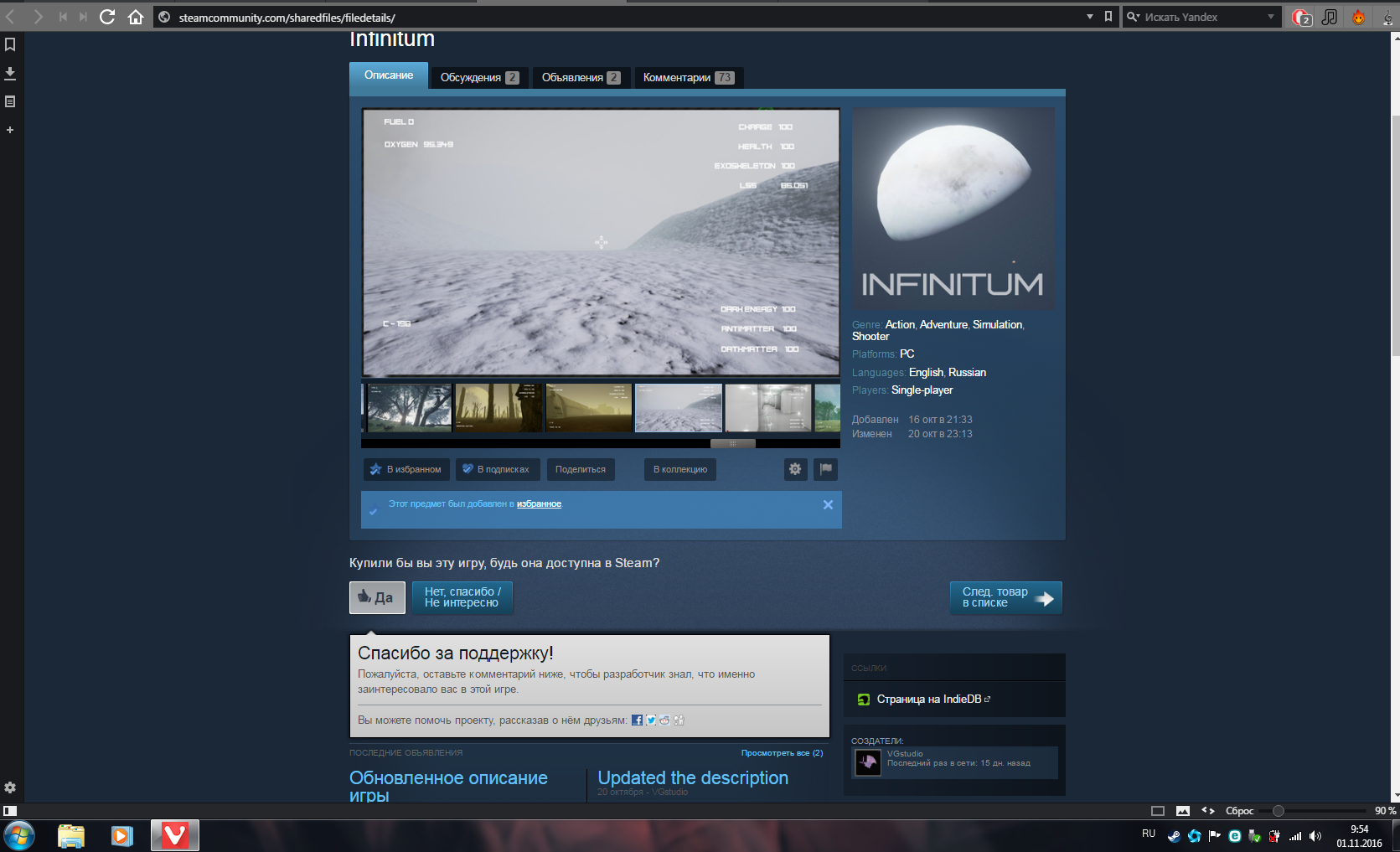This screenshot has width=1400, height=852.
Task: Open page tiling options in status bar
Action: 1158,811
